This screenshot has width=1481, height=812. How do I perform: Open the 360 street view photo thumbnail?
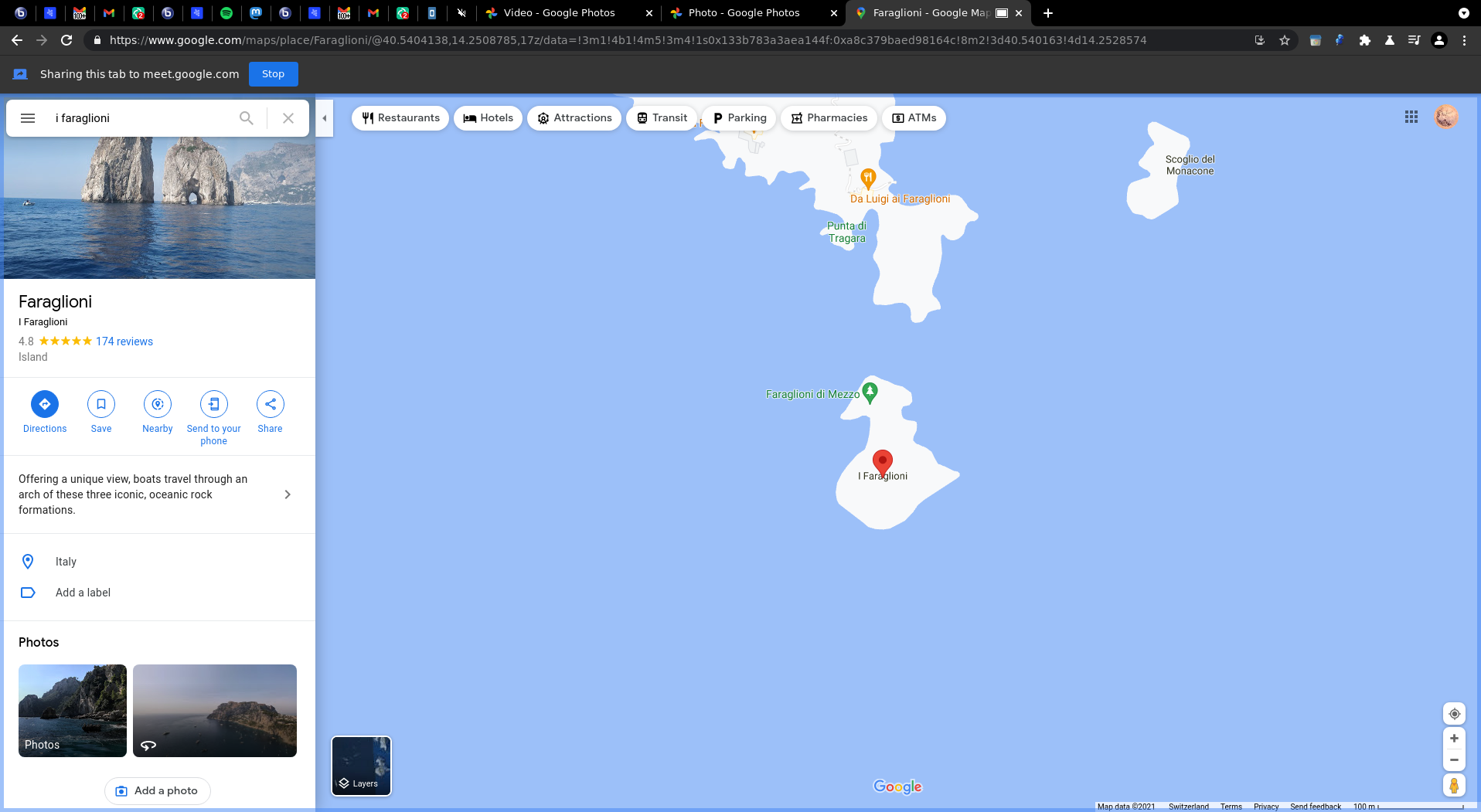[x=215, y=711]
